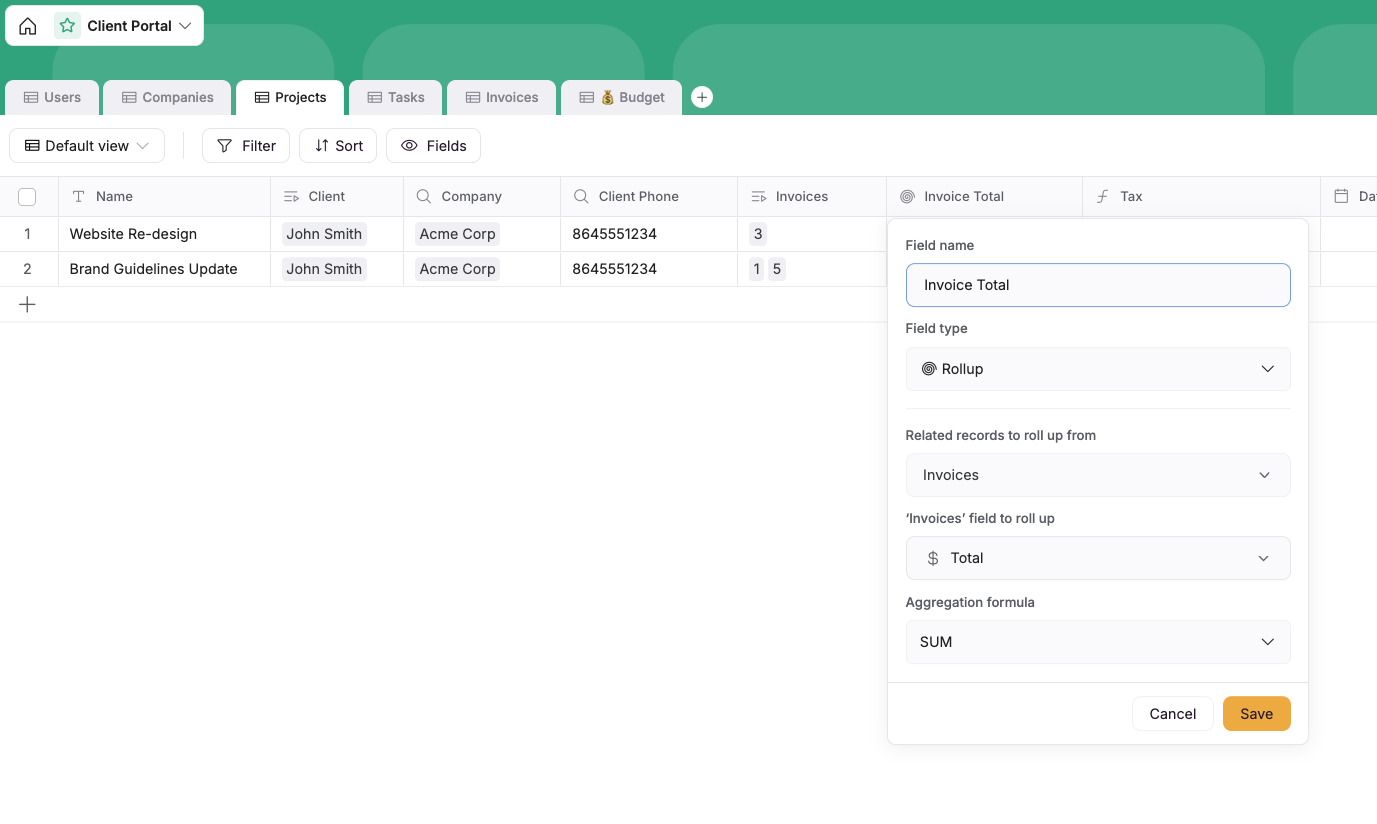Image resolution: width=1377 pixels, height=824 pixels.
Task: Open the Default view dropdown
Action: pos(87,146)
